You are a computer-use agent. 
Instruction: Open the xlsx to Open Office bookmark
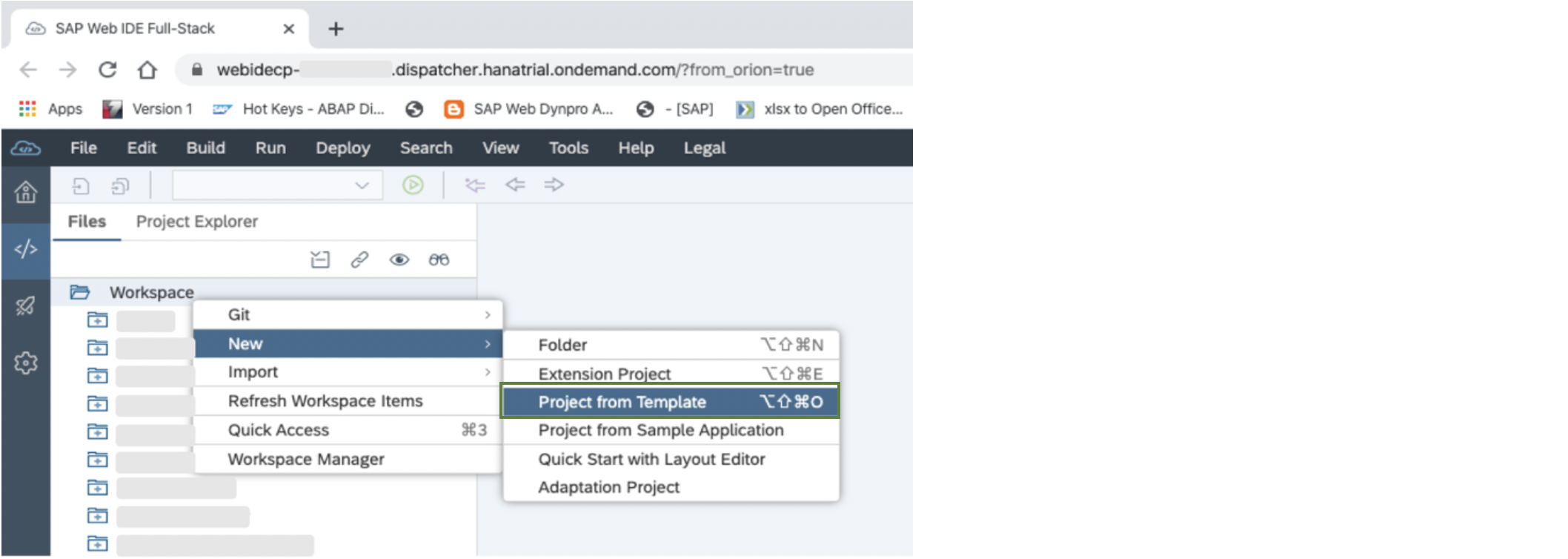click(x=820, y=109)
